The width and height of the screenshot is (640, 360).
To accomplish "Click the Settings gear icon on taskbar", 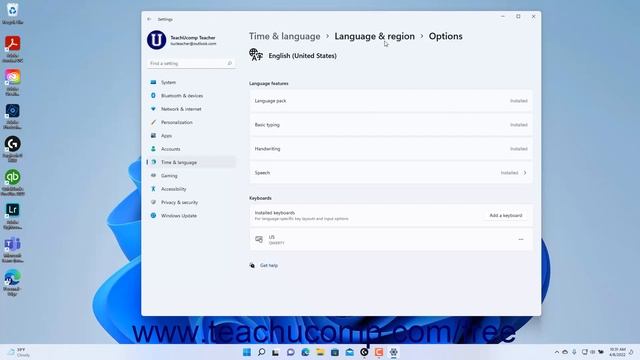I will click(393, 352).
